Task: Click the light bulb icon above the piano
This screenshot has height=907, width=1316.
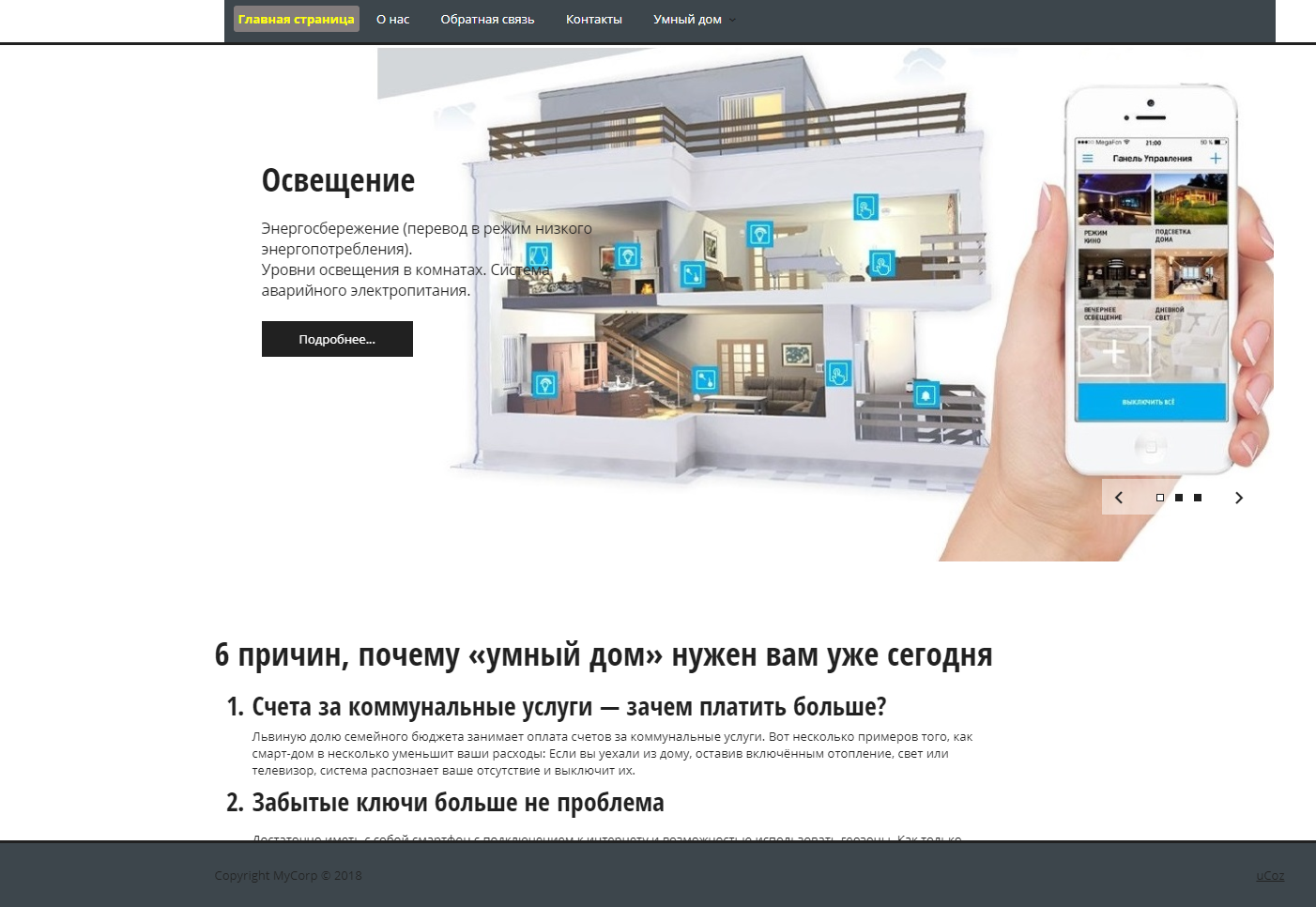Action: pos(759,234)
